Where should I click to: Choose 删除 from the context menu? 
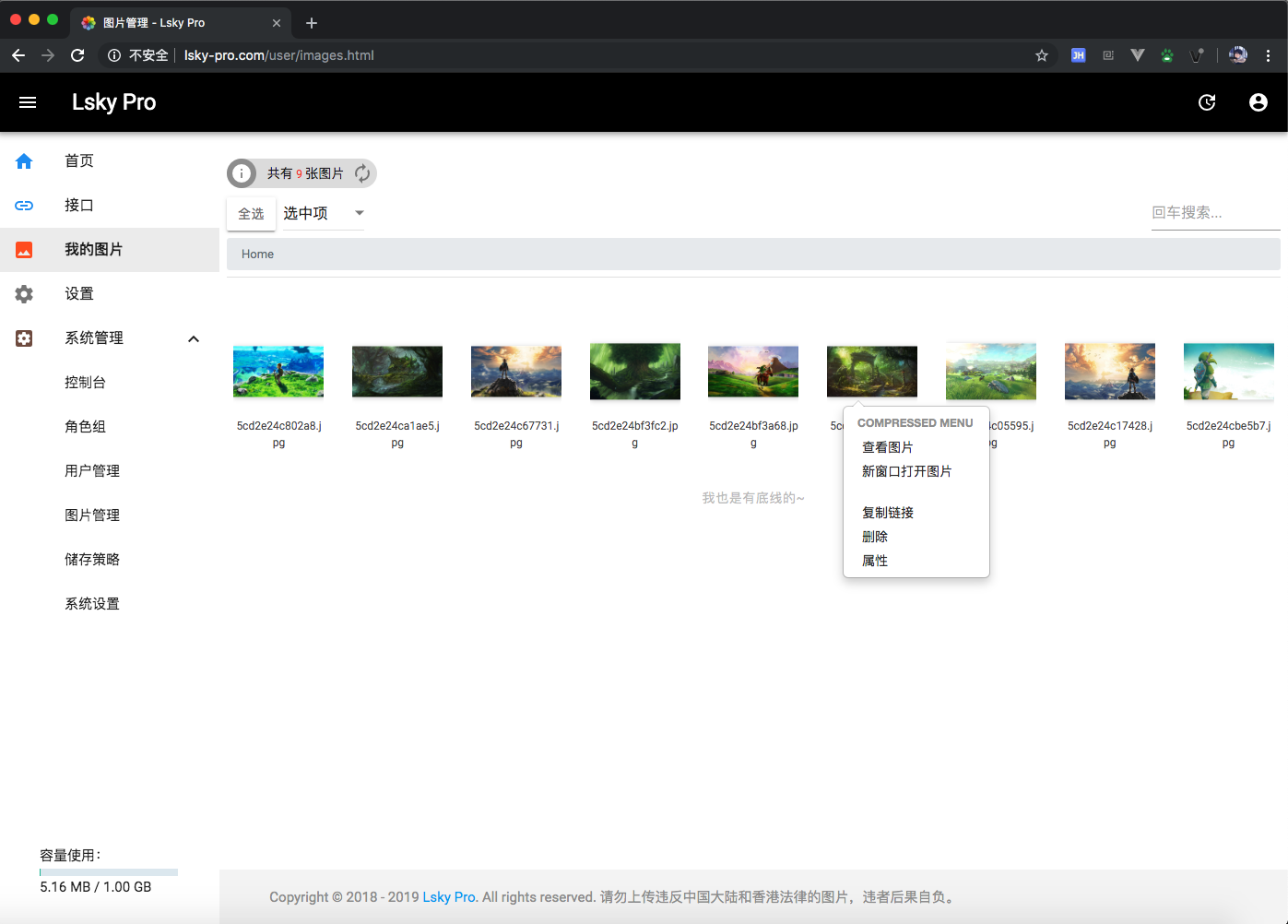(874, 536)
